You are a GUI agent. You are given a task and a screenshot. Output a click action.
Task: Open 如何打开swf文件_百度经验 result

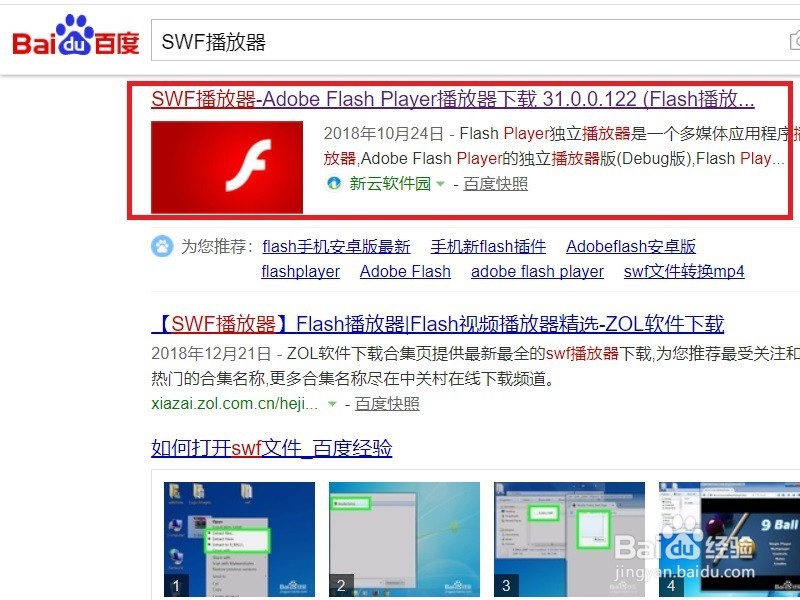click(271, 448)
